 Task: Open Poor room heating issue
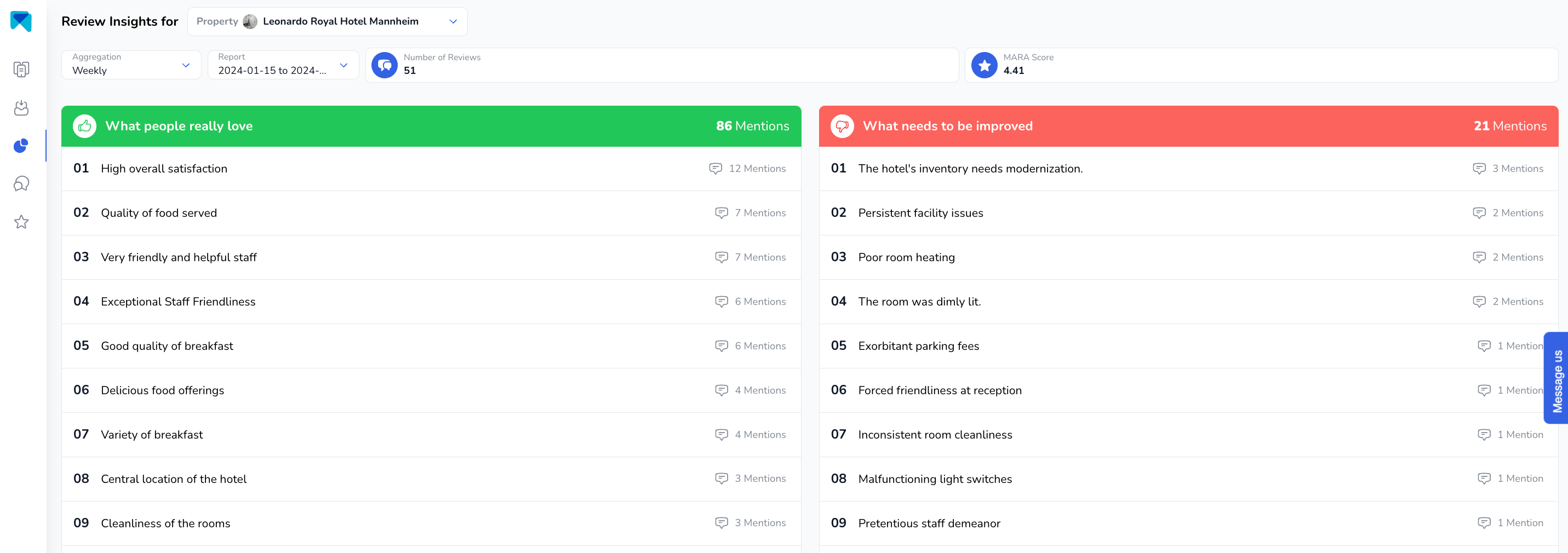pyautogui.click(x=1188, y=257)
